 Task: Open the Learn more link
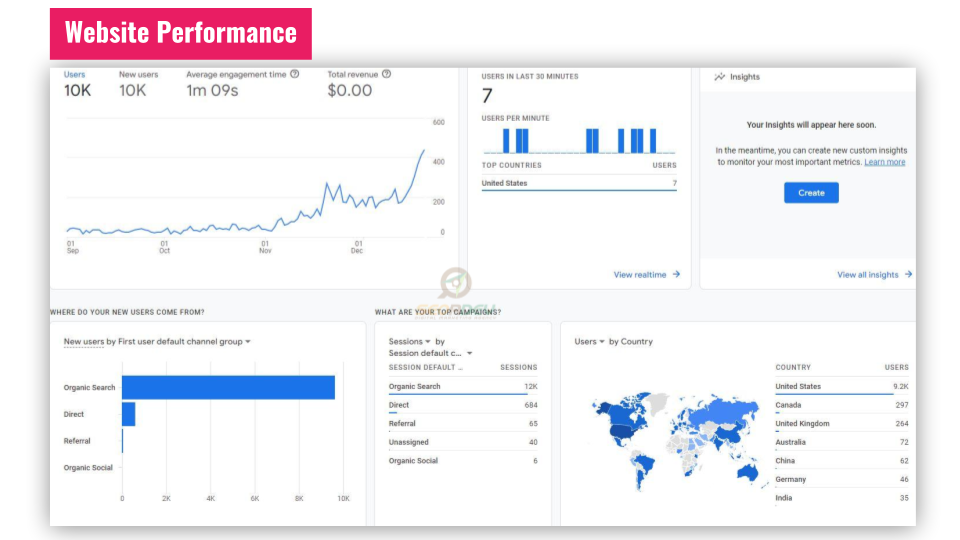[x=885, y=162]
